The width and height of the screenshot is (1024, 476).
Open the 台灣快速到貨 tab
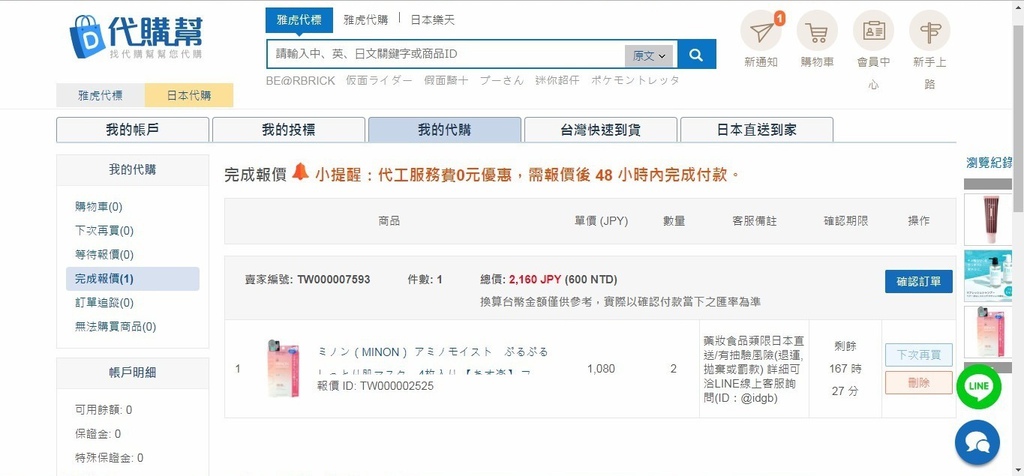[601, 129]
